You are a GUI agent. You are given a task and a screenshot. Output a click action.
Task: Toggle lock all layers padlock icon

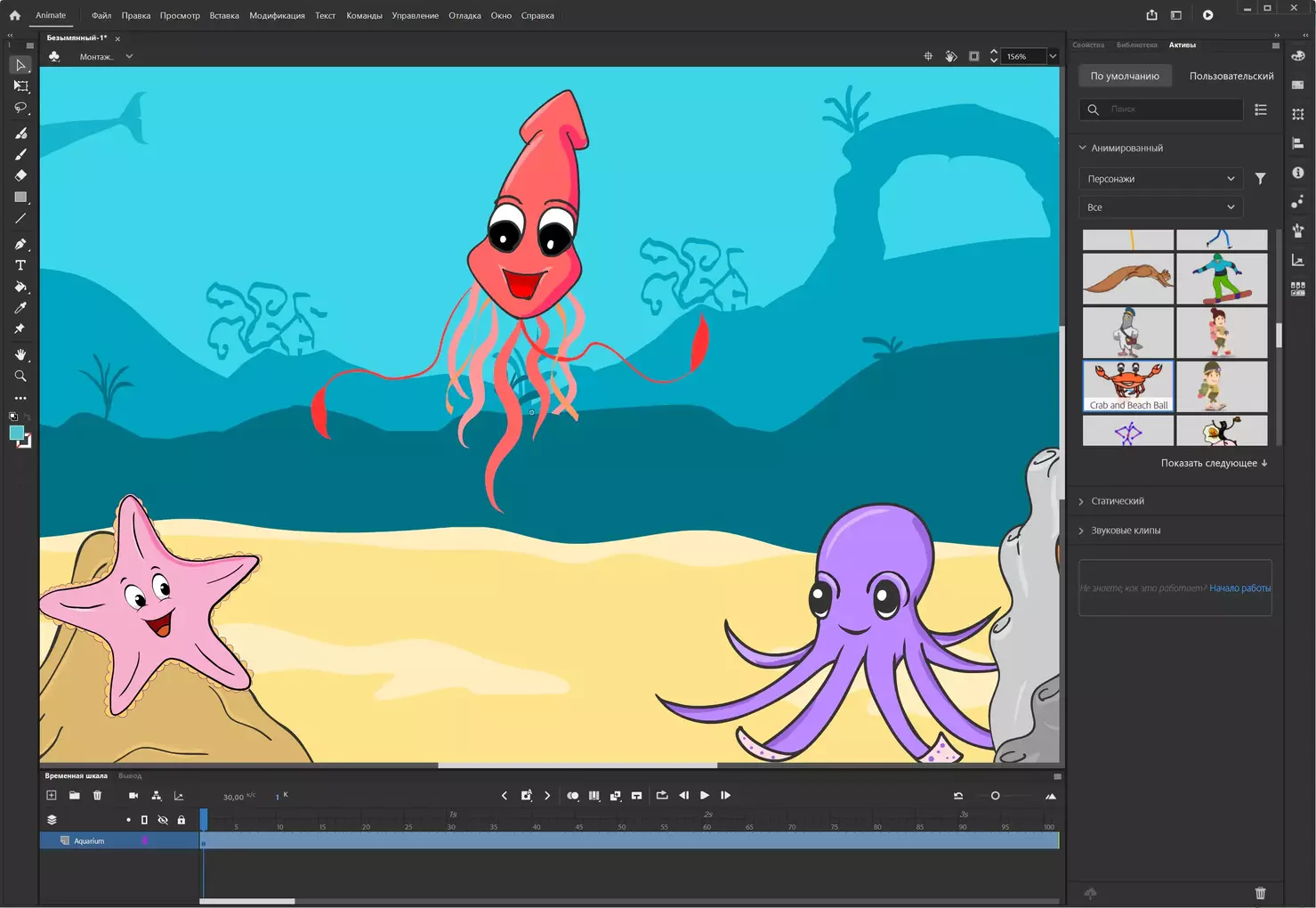tap(182, 820)
